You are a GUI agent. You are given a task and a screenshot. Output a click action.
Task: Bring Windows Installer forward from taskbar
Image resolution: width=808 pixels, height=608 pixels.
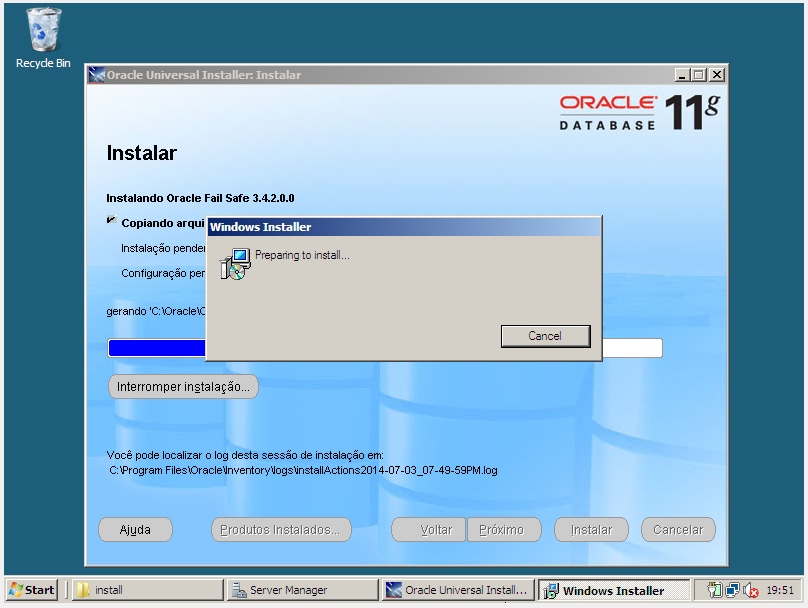[615, 590]
